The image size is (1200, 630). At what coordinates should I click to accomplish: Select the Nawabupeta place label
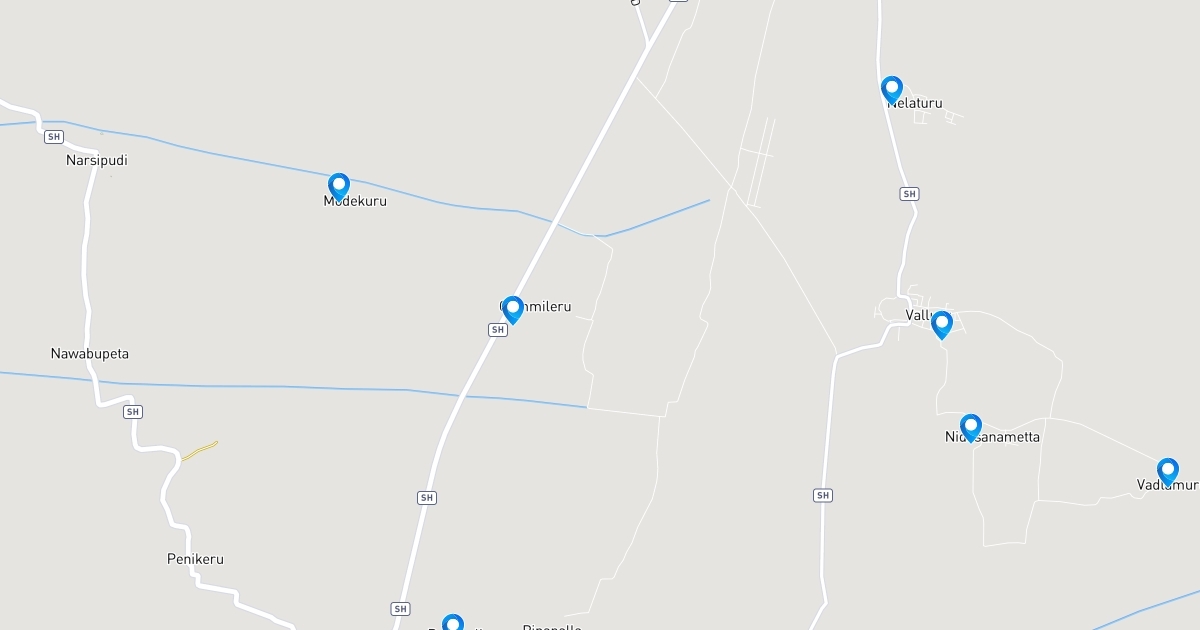90,354
